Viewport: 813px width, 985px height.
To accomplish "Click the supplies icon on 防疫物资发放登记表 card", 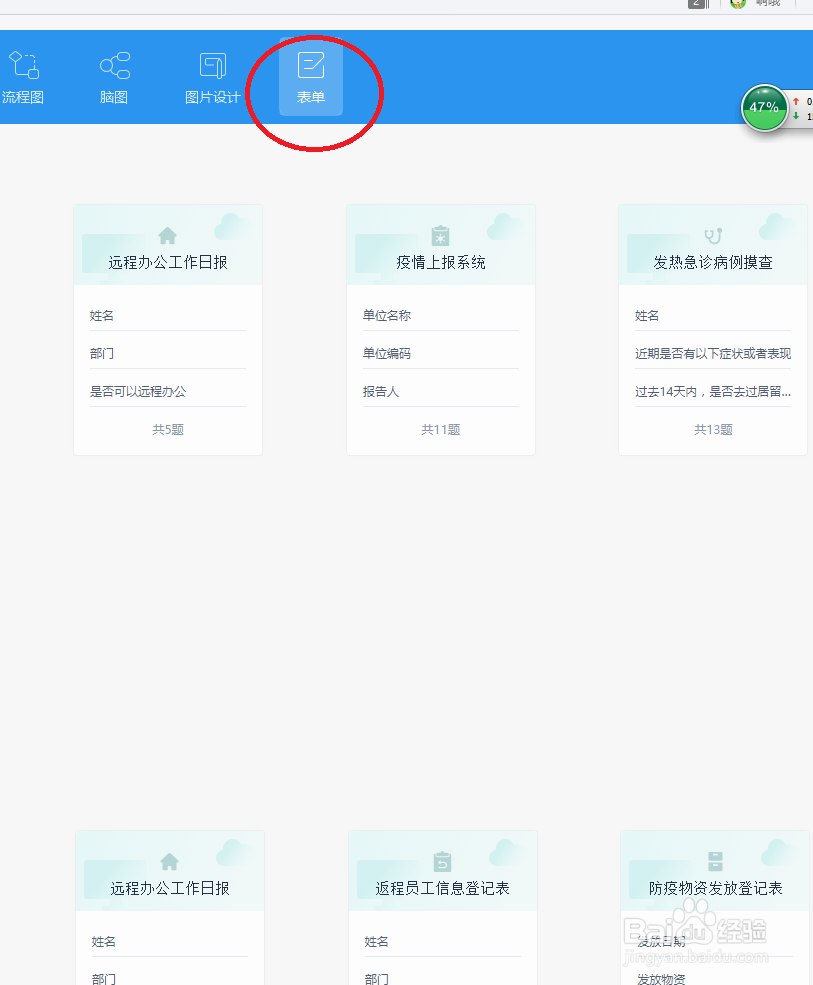I will [x=713, y=861].
